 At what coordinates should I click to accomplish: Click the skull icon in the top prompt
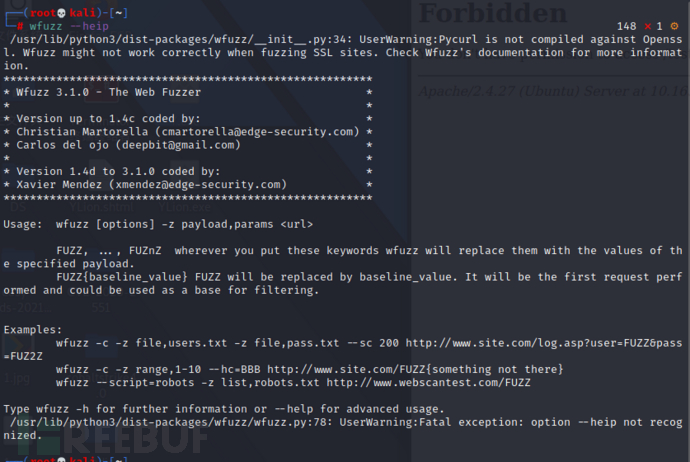61,13
